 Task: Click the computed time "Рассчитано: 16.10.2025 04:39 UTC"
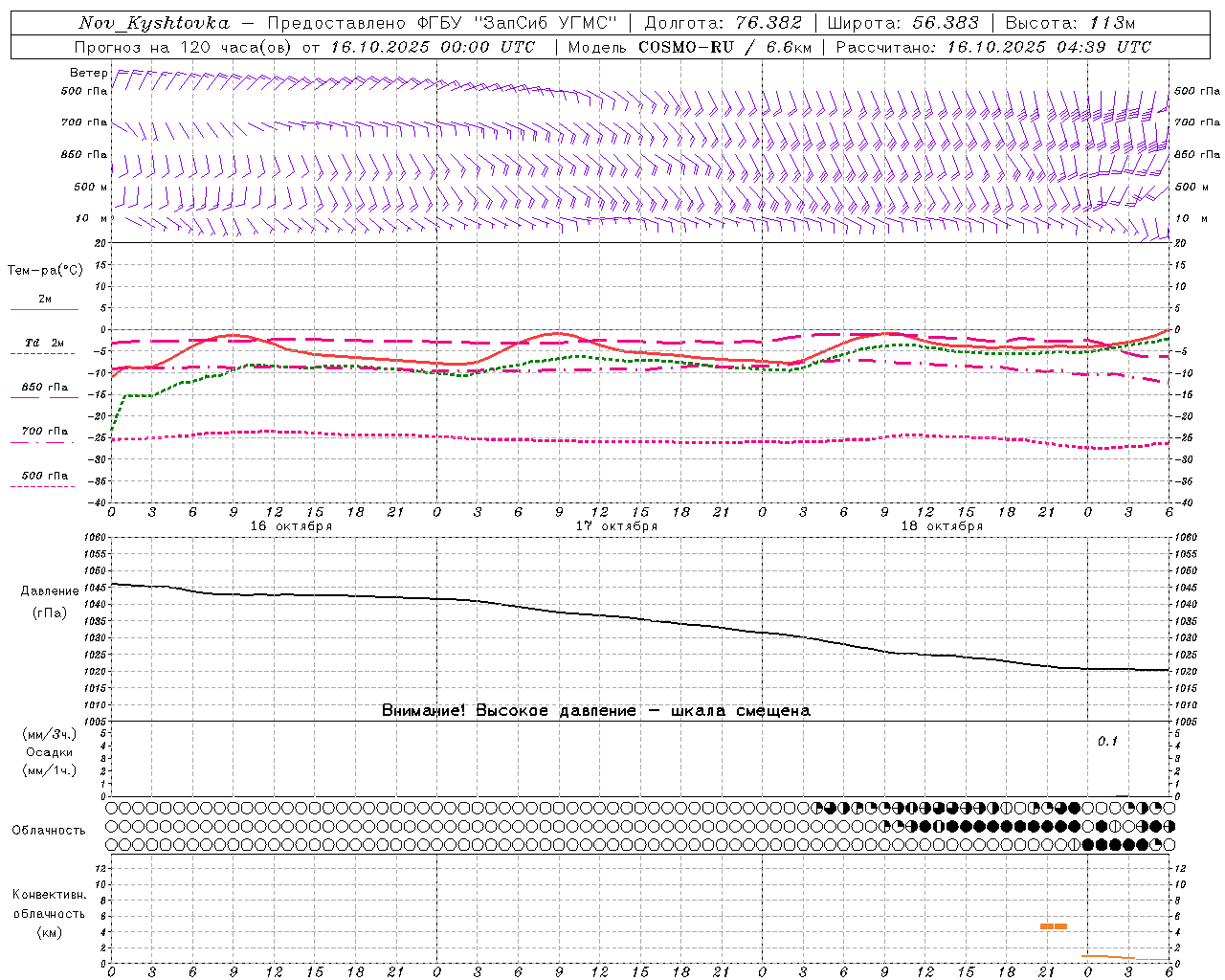click(993, 47)
